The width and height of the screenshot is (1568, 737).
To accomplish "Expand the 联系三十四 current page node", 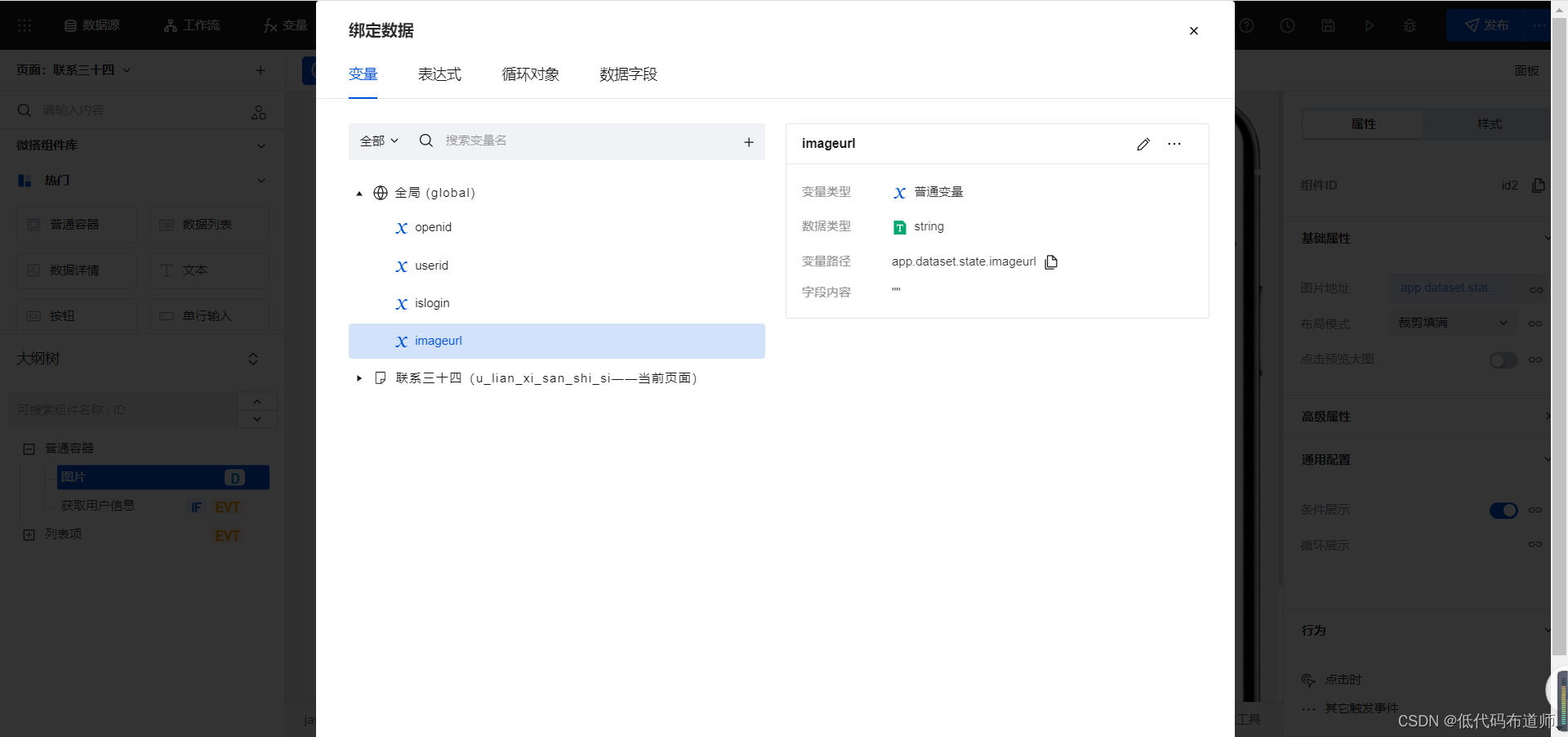I will tap(359, 378).
